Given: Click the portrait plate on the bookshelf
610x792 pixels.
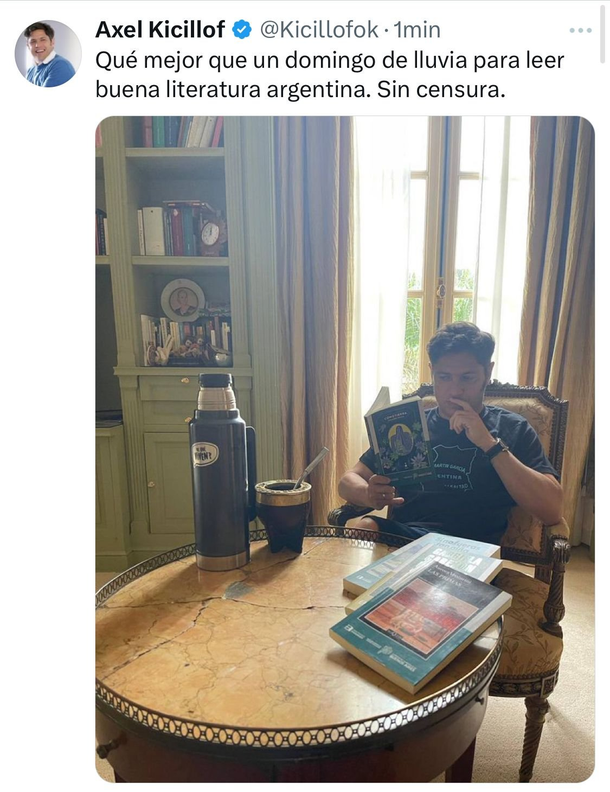Looking at the screenshot, I should click(183, 301).
